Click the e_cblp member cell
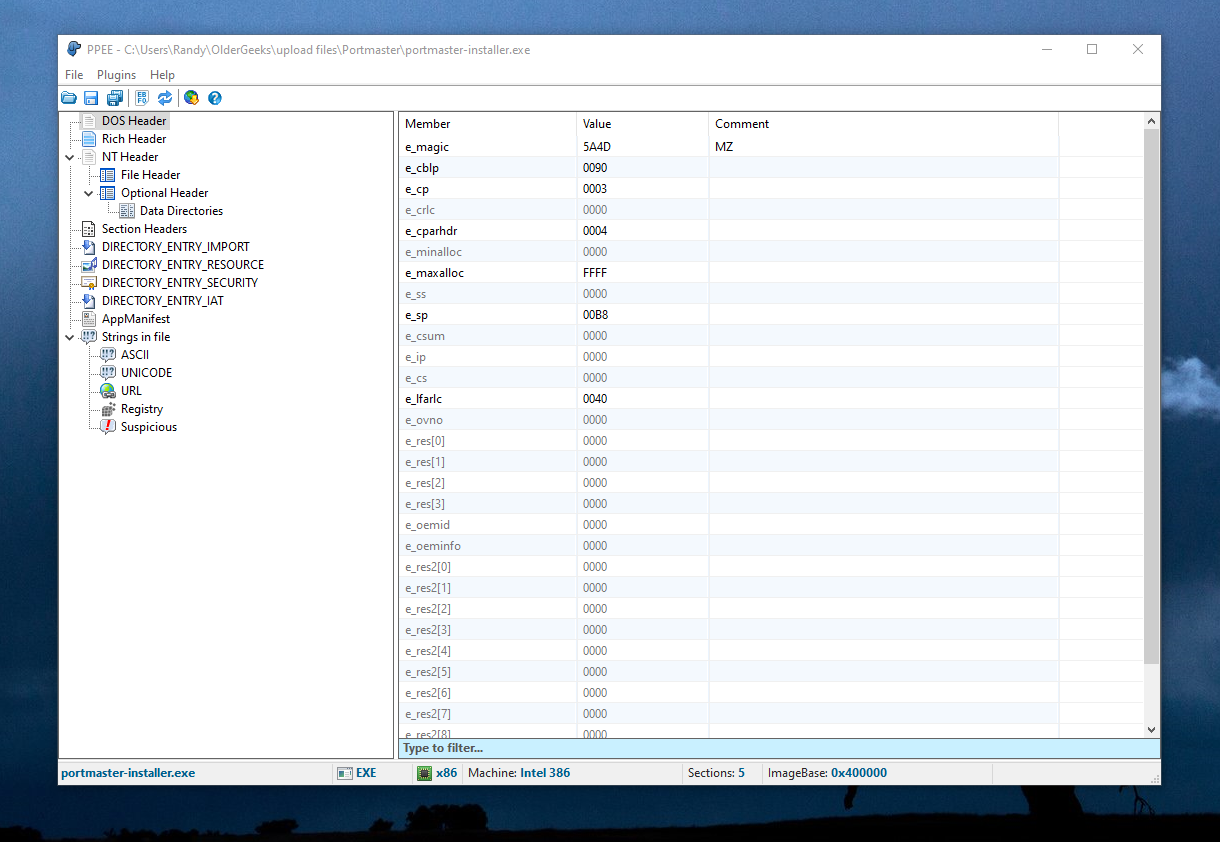 (488, 168)
